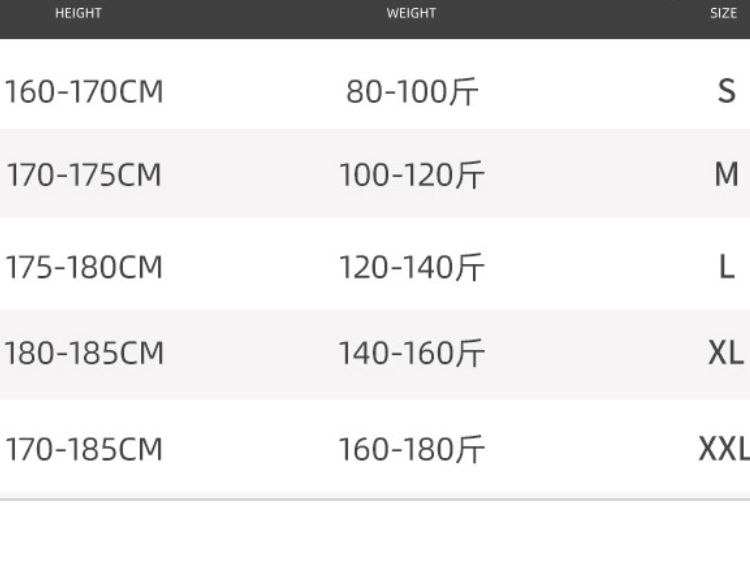Click the 140-160斤 weight value
This screenshot has height=575, width=750.
[x=411, y=354]
